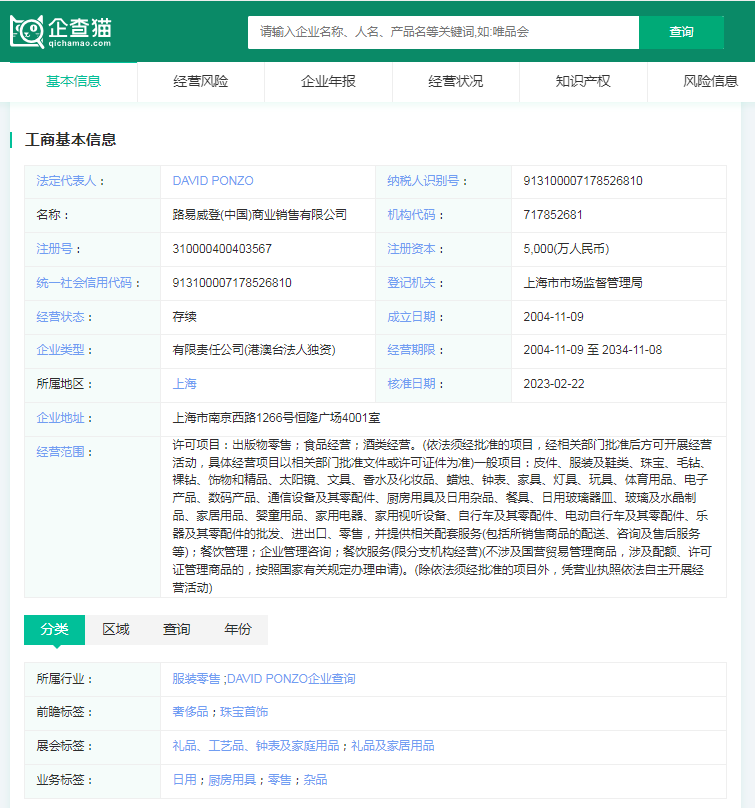Click the 登记机关 label link

411,283
